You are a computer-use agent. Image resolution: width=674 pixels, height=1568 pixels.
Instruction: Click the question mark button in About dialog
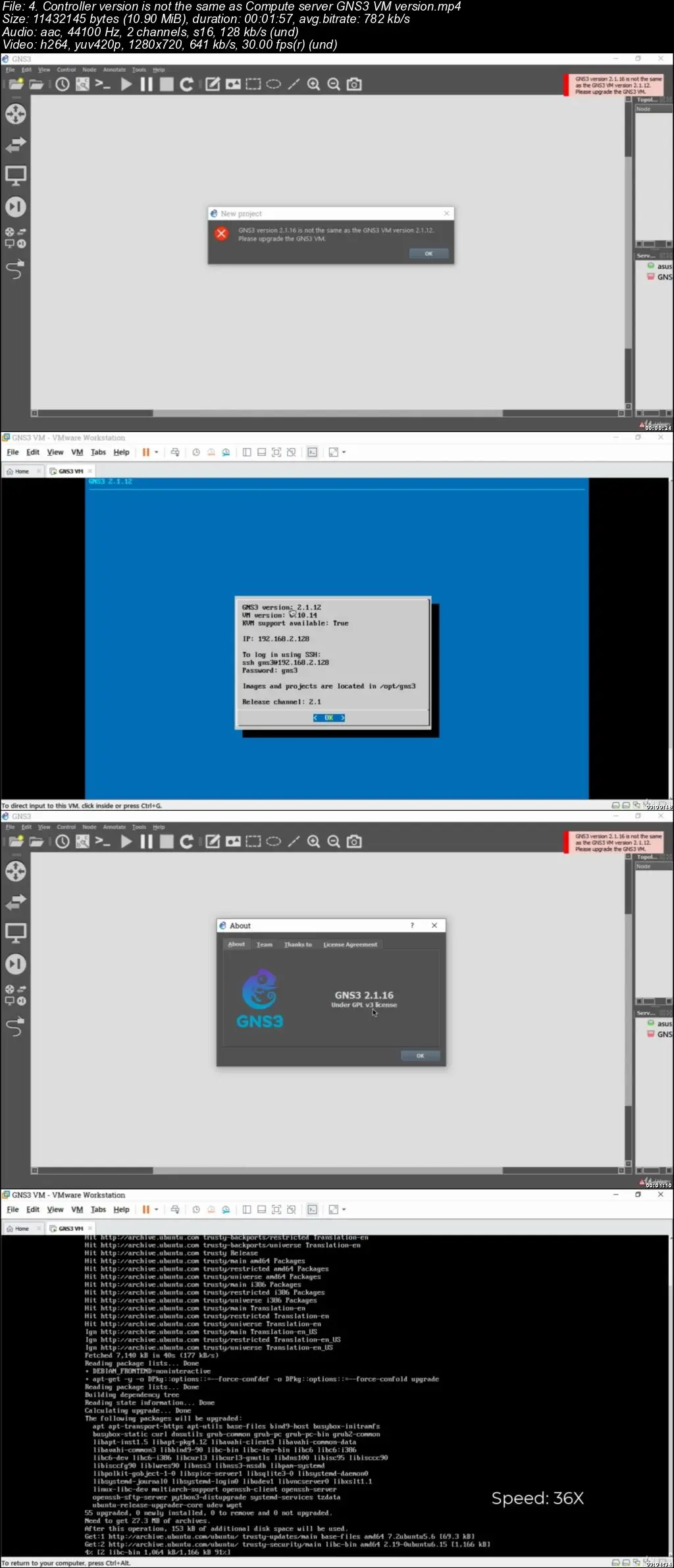pos(413,925)
